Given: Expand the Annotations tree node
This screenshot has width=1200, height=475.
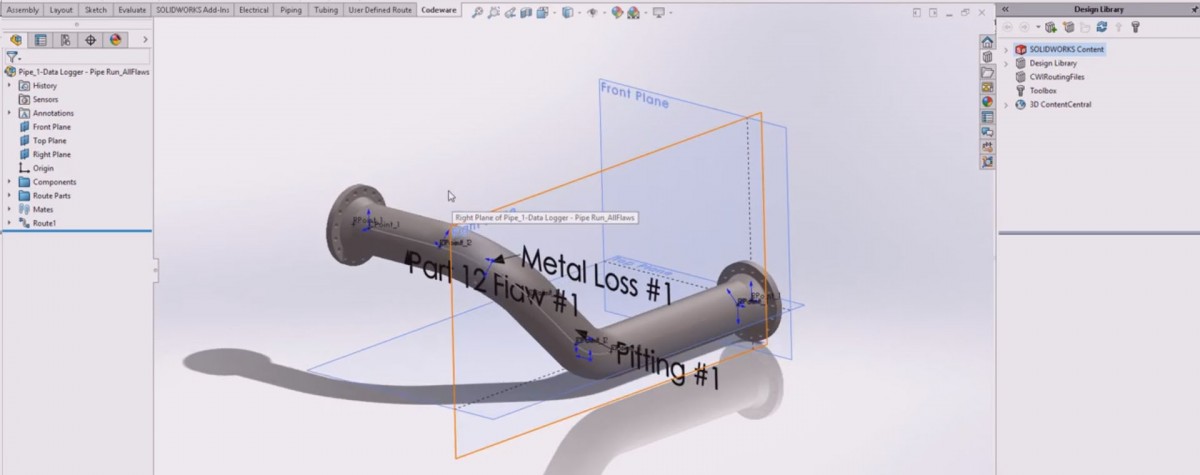Looking at the screenshot, I should 9,113.
